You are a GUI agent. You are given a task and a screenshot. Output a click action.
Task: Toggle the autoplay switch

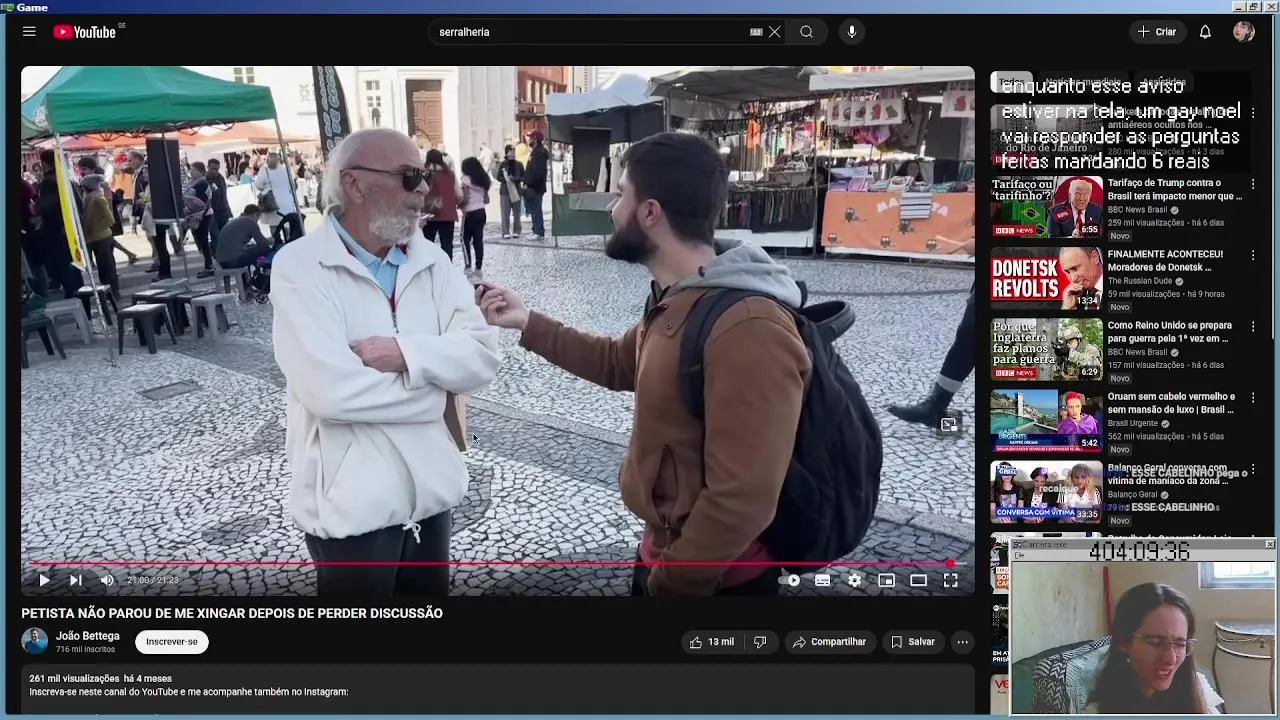tap(790, 580)
